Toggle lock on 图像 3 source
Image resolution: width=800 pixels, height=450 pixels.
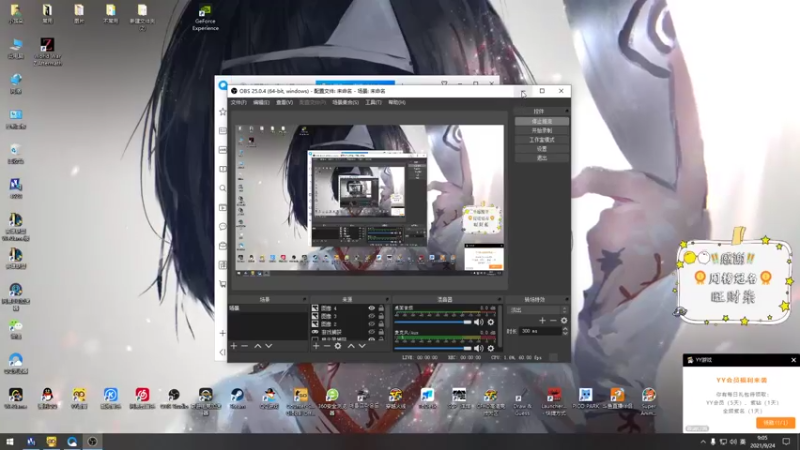click(381, 316)
